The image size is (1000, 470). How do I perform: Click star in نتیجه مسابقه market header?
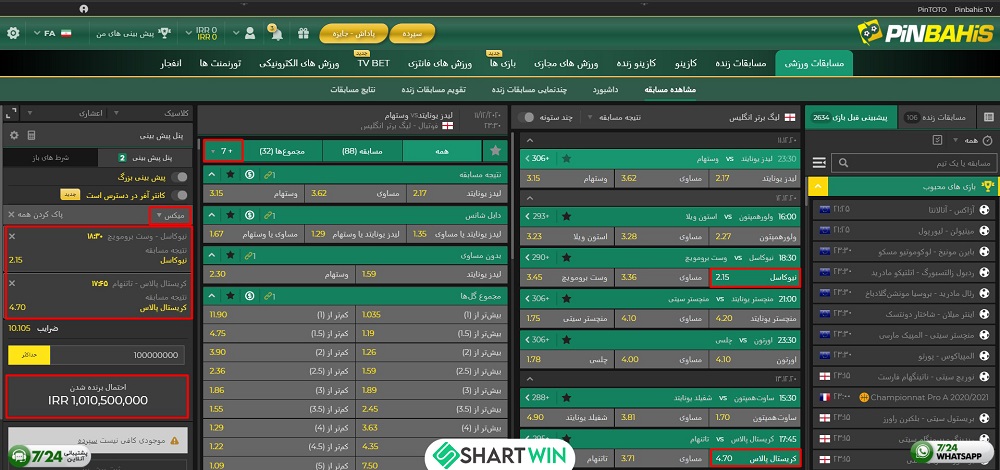coord(230,174)
